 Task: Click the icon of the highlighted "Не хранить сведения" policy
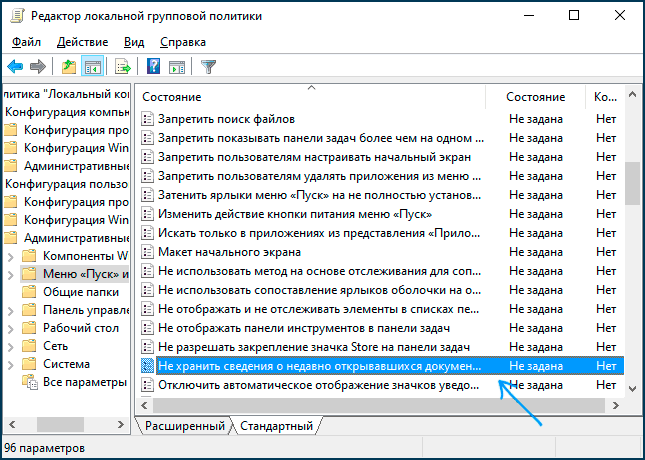pyautogui.click(x=147, y=366)
